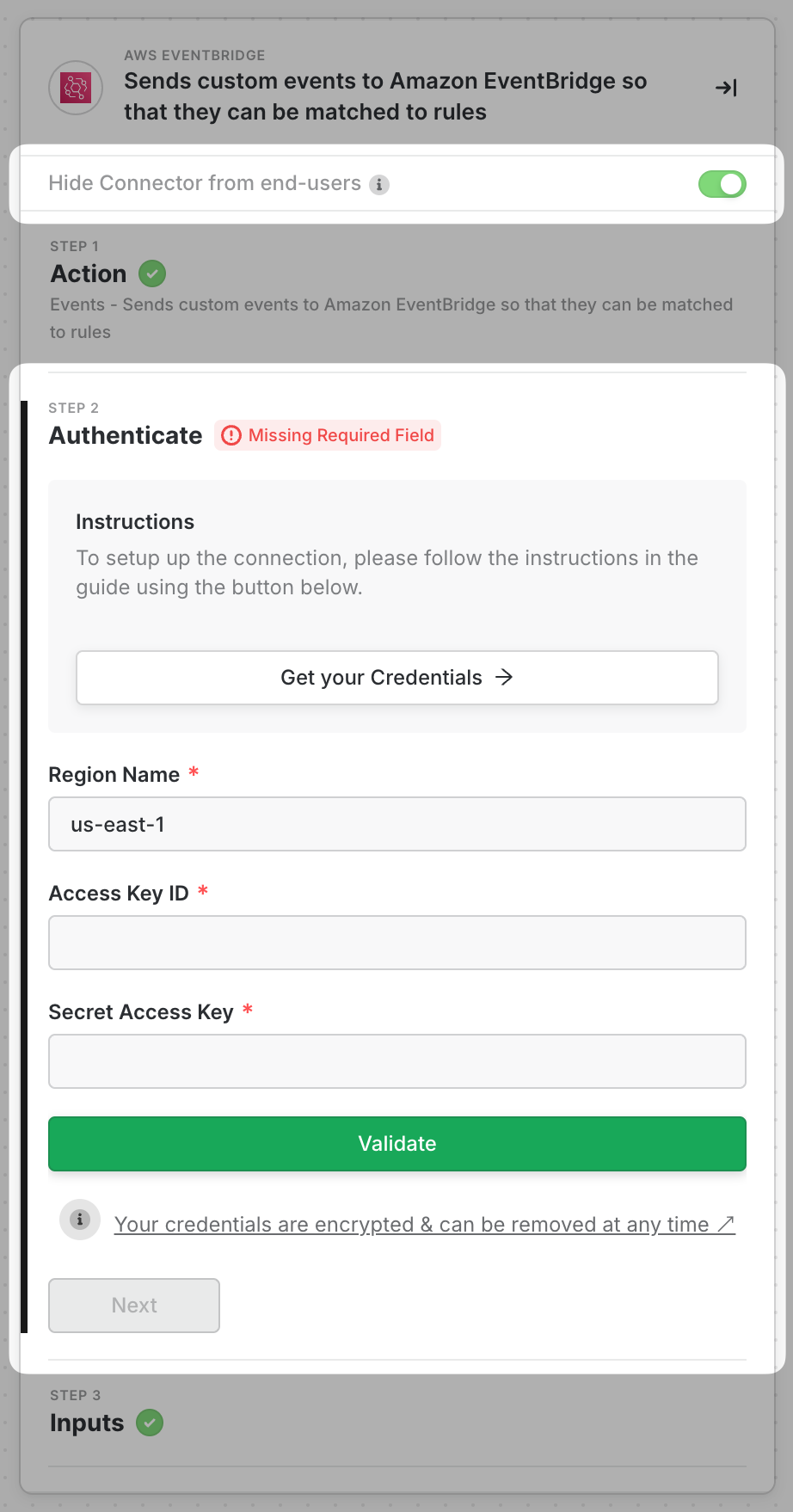Click the info icon beside Hide Connector
The width and height of the screenshot is (793, 1512).
tap(379, 184)
